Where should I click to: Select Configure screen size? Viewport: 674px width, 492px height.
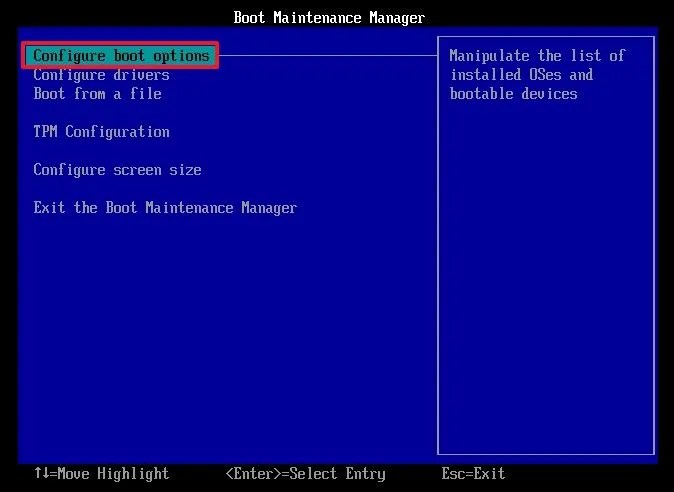point(117,170)
